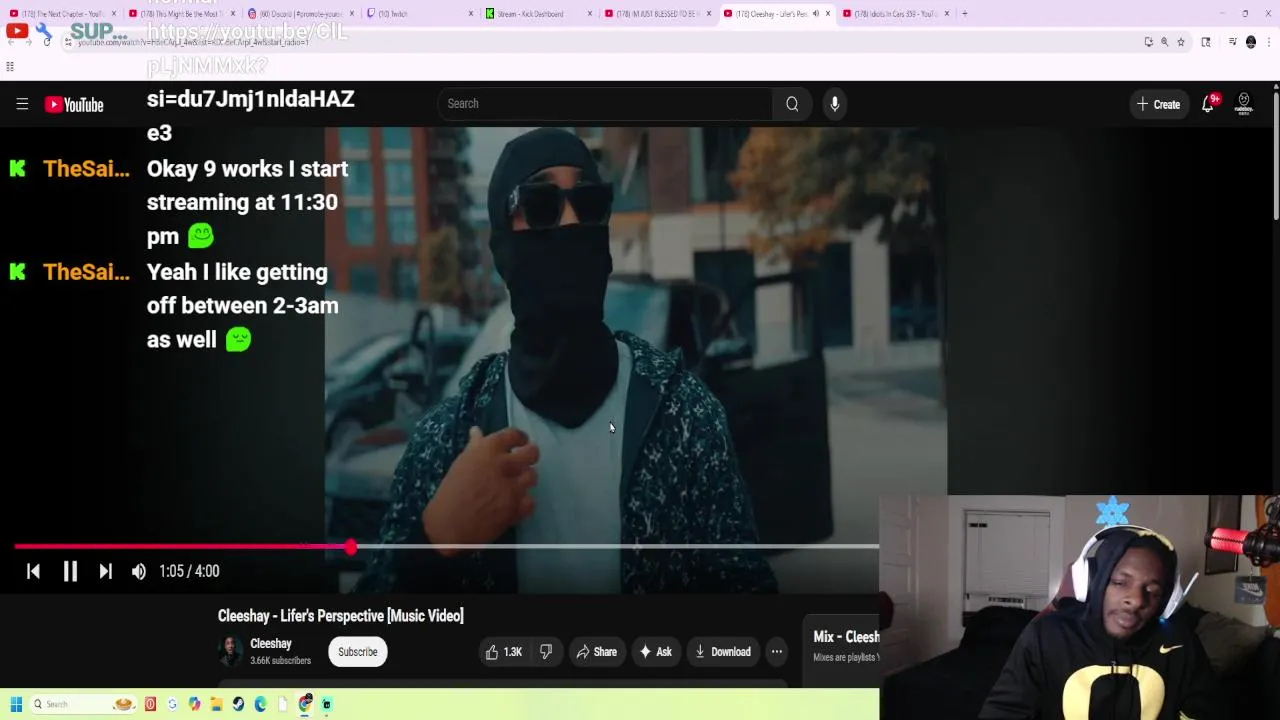Download the music video

pyautogui.click(x=722, y=652)
